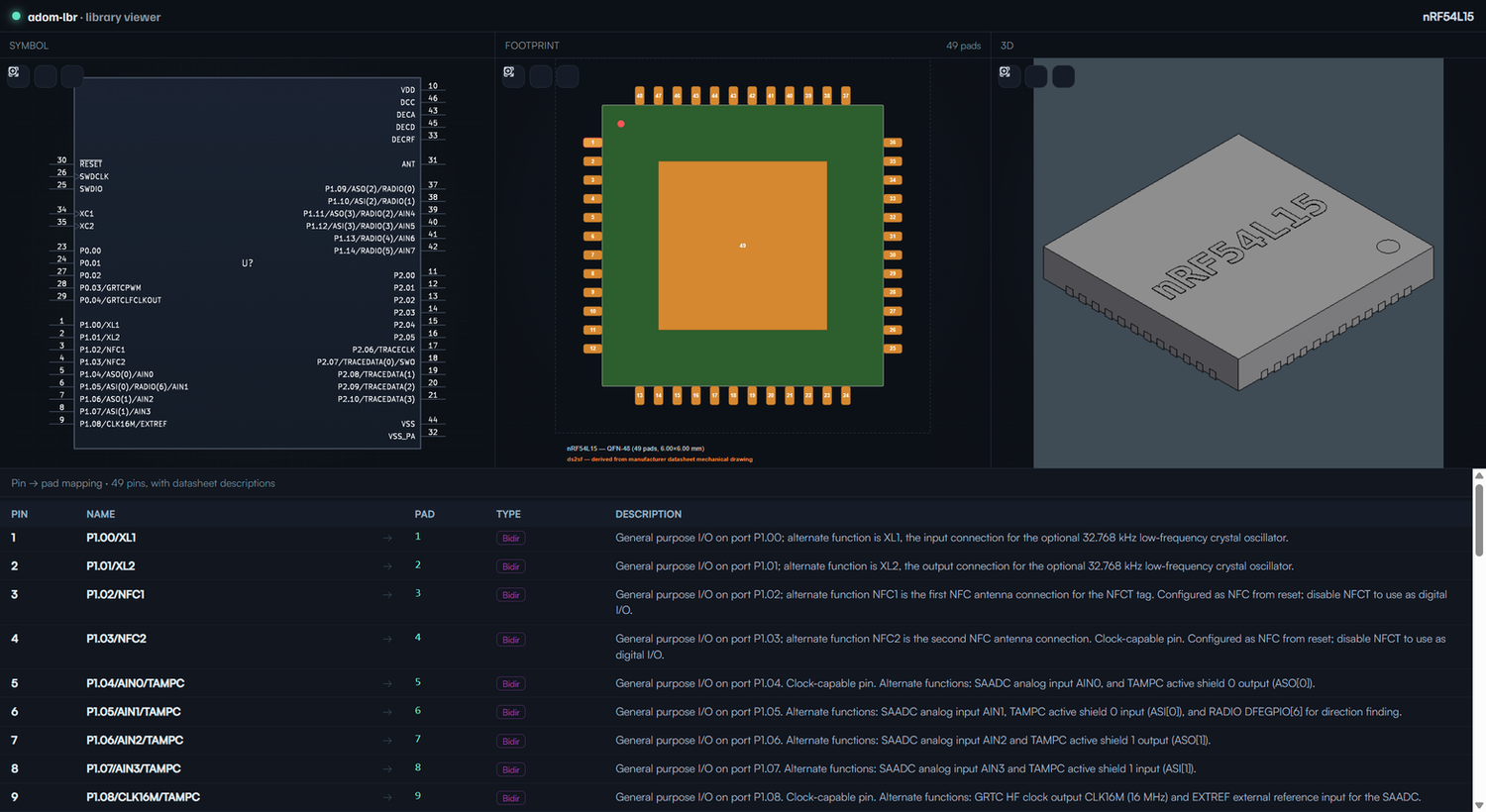Click the orange center thermal pad 49

pos(743,246)
